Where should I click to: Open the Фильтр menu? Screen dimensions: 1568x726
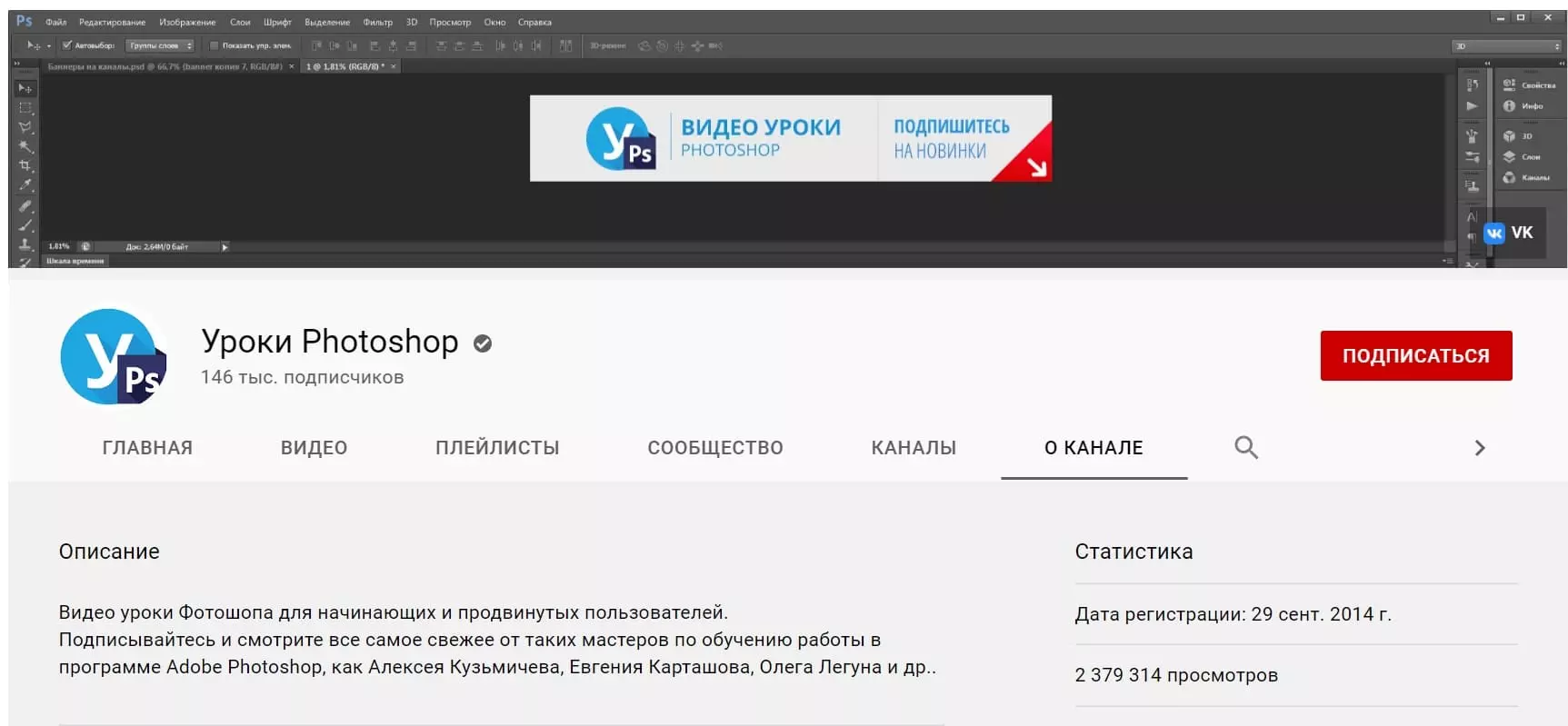click(377, 22)
